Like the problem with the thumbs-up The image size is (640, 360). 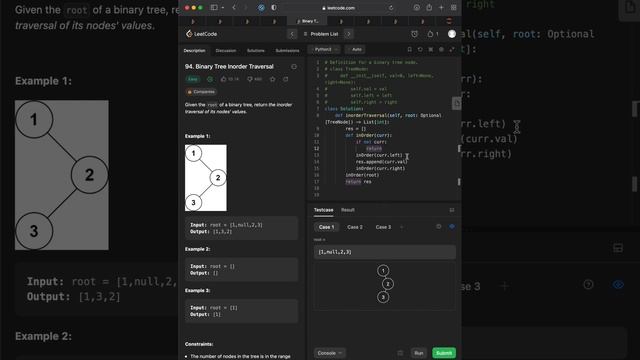point(230,79)
